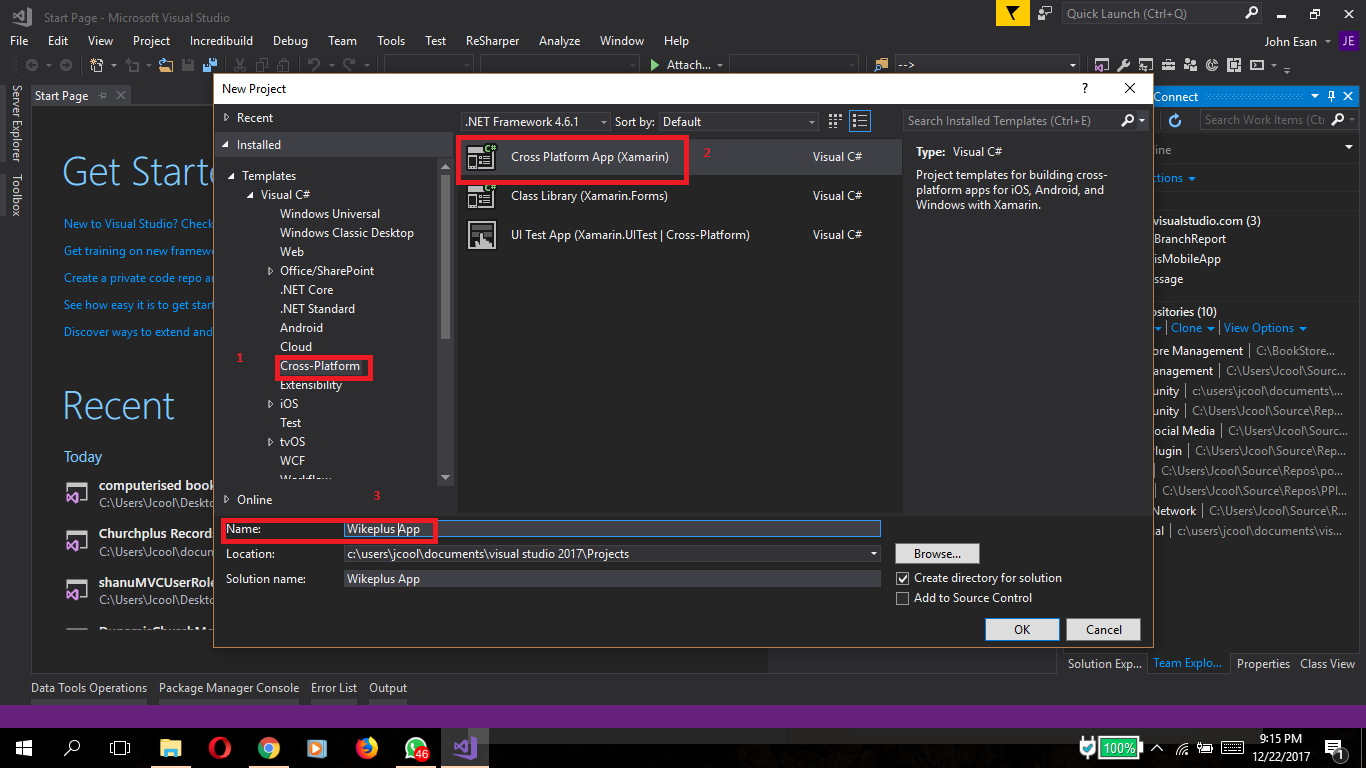Click the OK button

coord(1022,630)
